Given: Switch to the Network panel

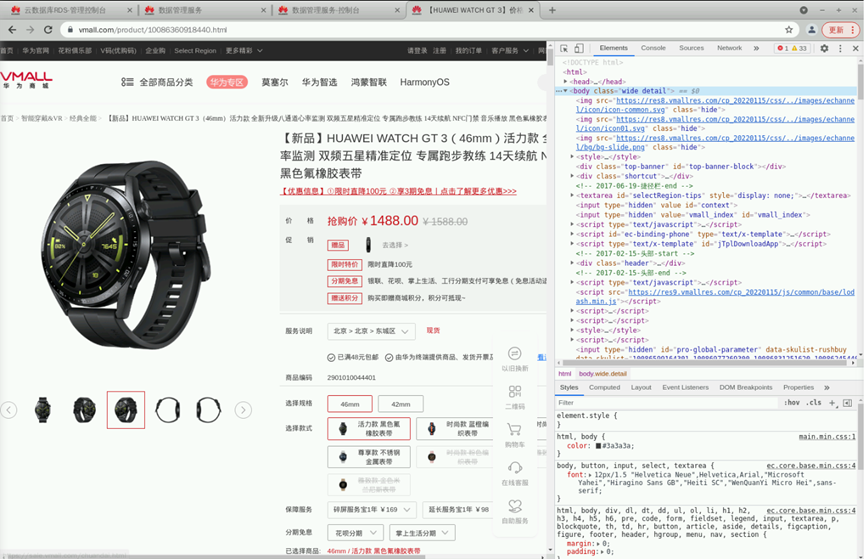Looking at the screenshot, I should click(x=729, y=49).
